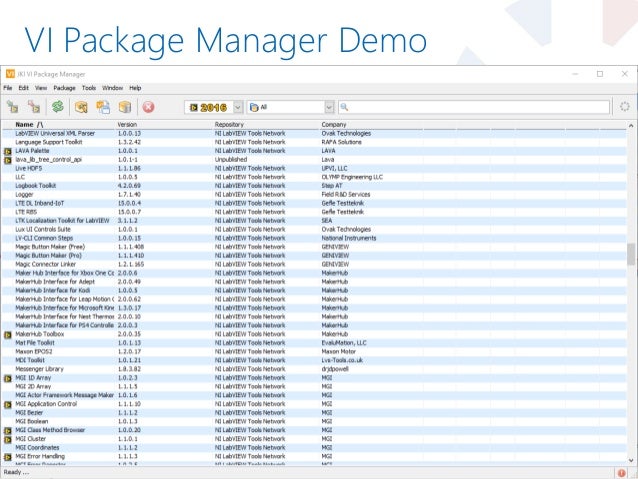The width and height of the screenshot is (638, 479).
Task: Click the green refresh package list icon
Action: pyautogui.click(x=58, y=107)
